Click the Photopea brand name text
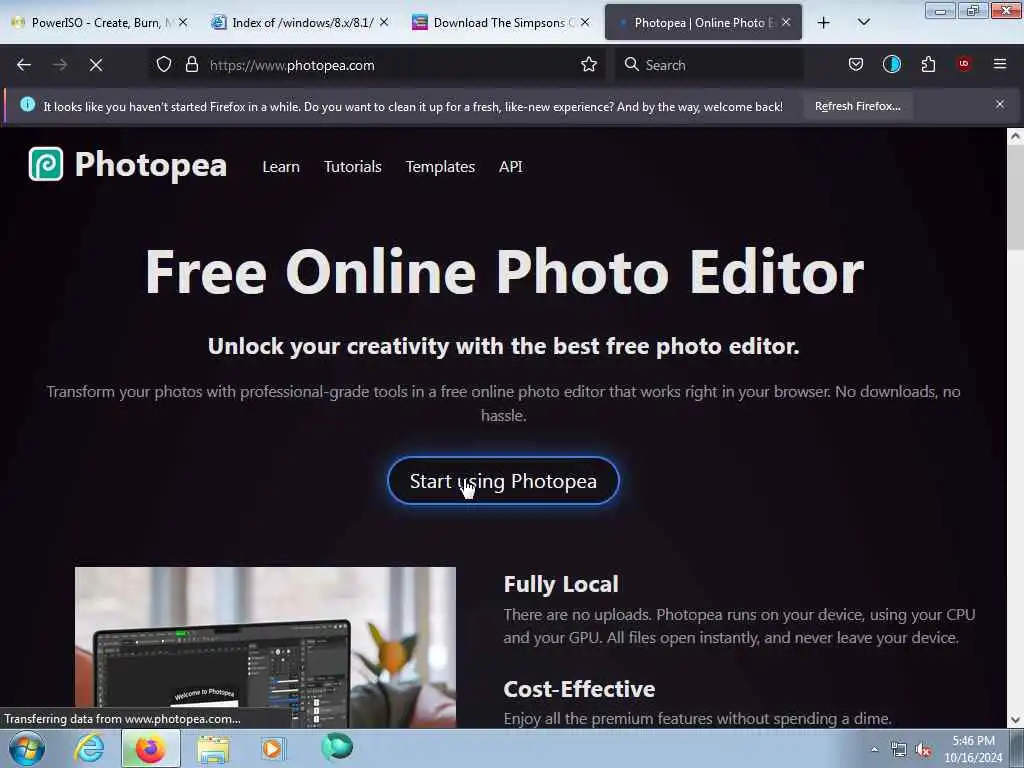The image size is (1024, 768). tap(151, 165)
